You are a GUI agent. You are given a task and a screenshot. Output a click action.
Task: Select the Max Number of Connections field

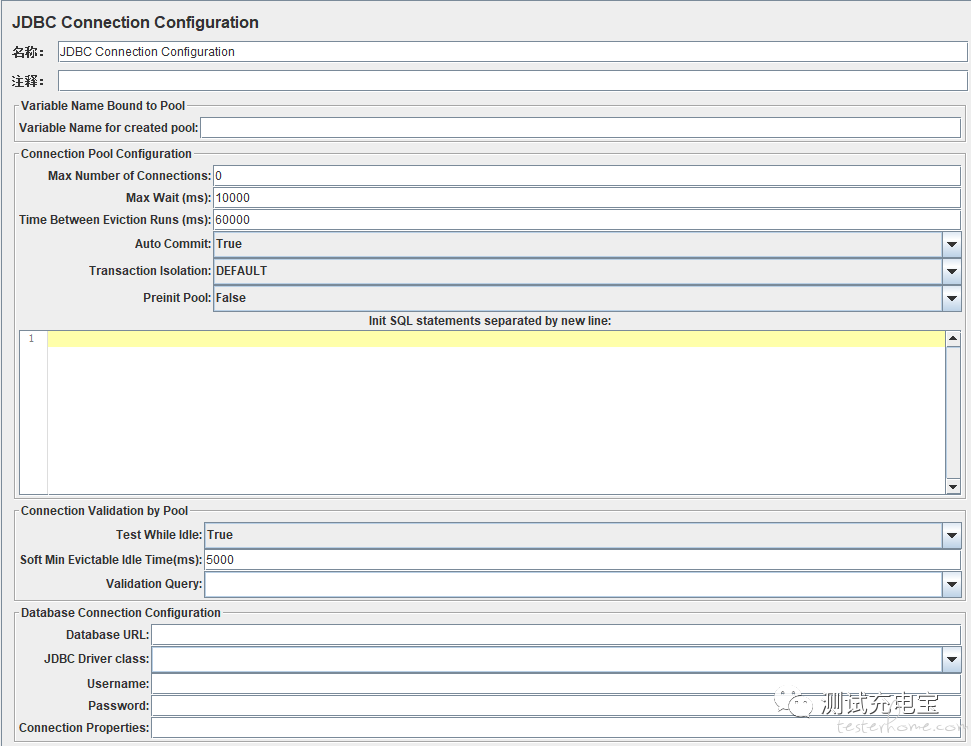(x=587, y=176)
